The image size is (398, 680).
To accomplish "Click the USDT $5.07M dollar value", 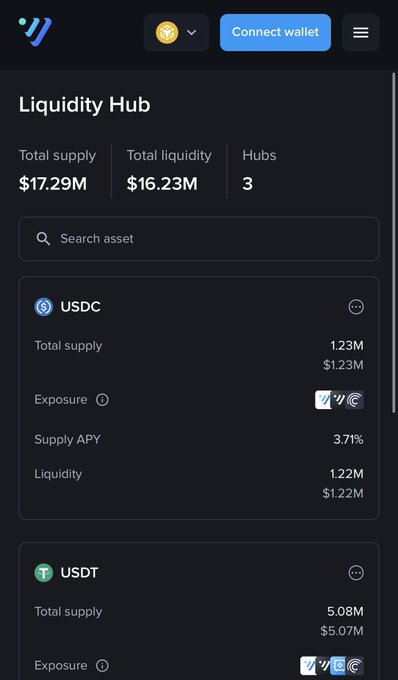I will coord(342,631).
